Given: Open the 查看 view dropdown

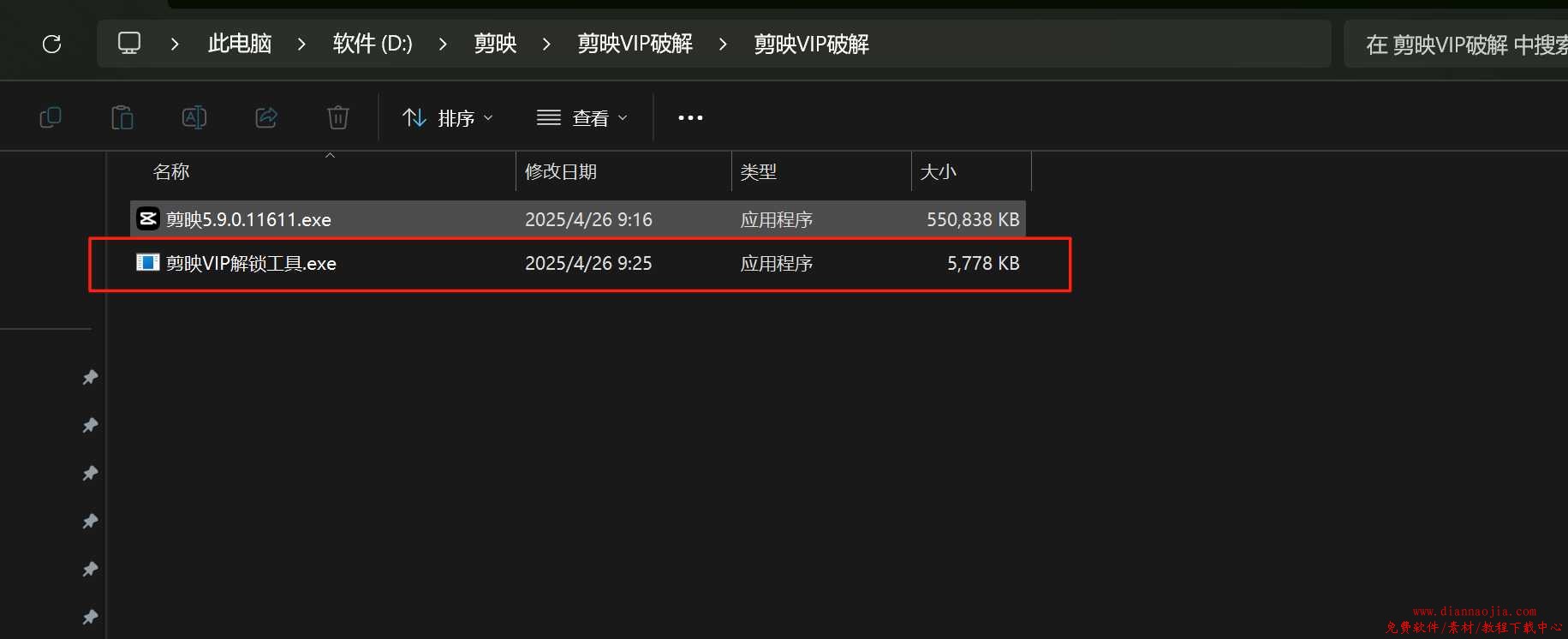Looking at the screenshot, I should coord(582,117).
